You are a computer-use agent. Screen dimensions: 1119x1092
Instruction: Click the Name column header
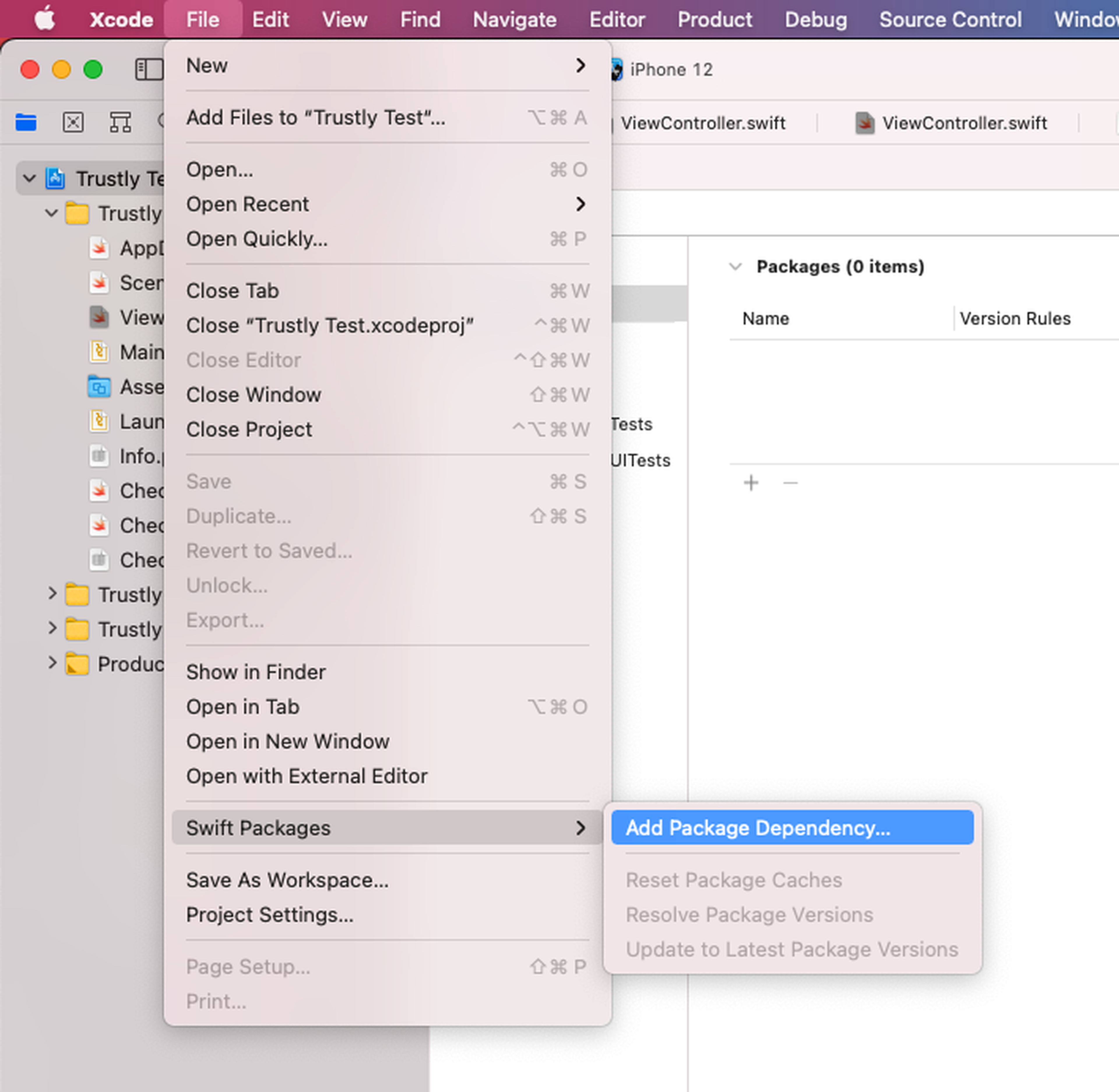[765, 318]
